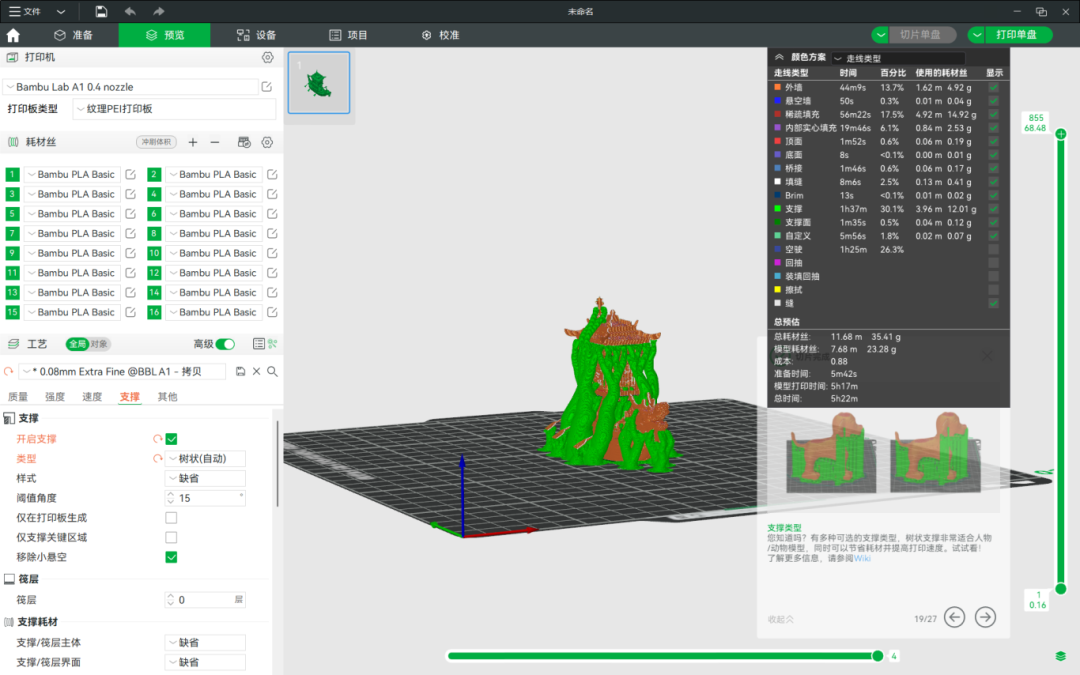This screenshot has width=1080, height=675.
Task: Switch the 全局/对象 scope toggle
Action: (x=88, y=344)
